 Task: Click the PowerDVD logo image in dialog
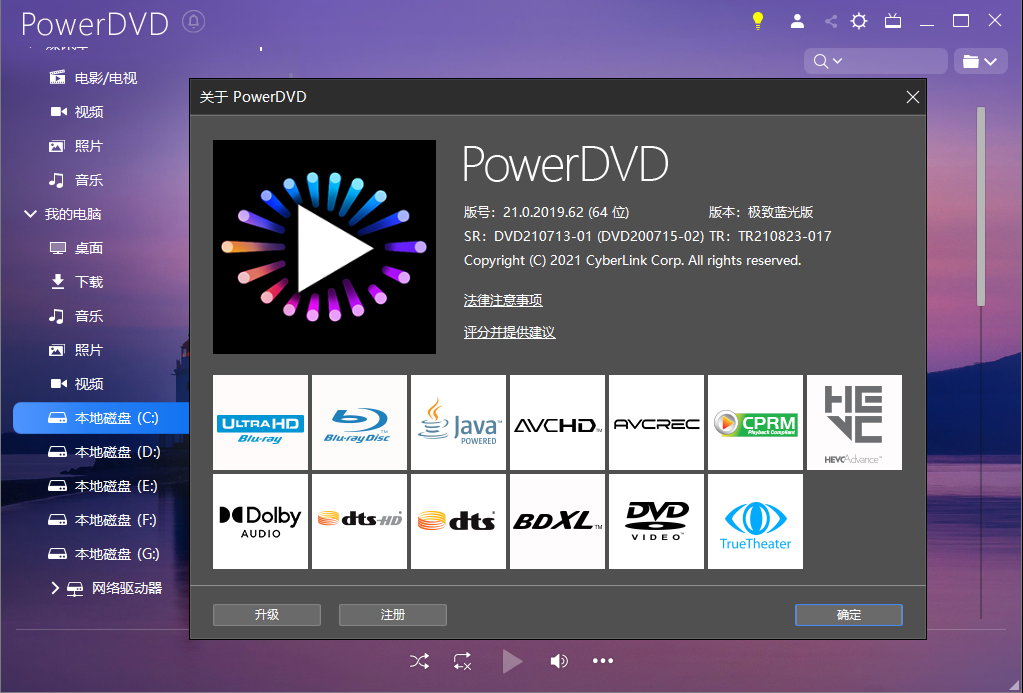[324, 247]
